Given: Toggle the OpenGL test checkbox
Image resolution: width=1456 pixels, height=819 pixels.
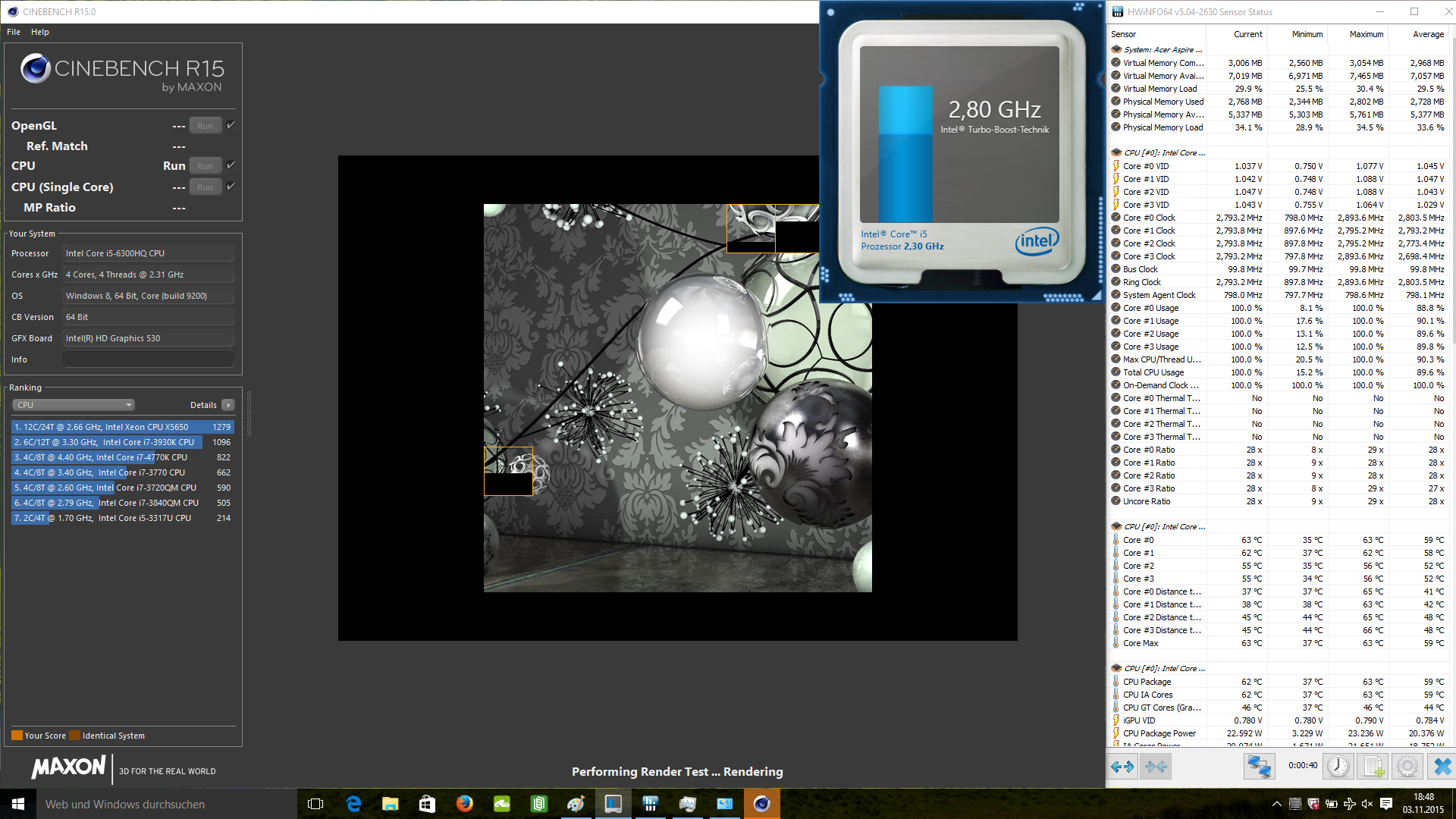Looking at the screenshot, I should (231, 125).
